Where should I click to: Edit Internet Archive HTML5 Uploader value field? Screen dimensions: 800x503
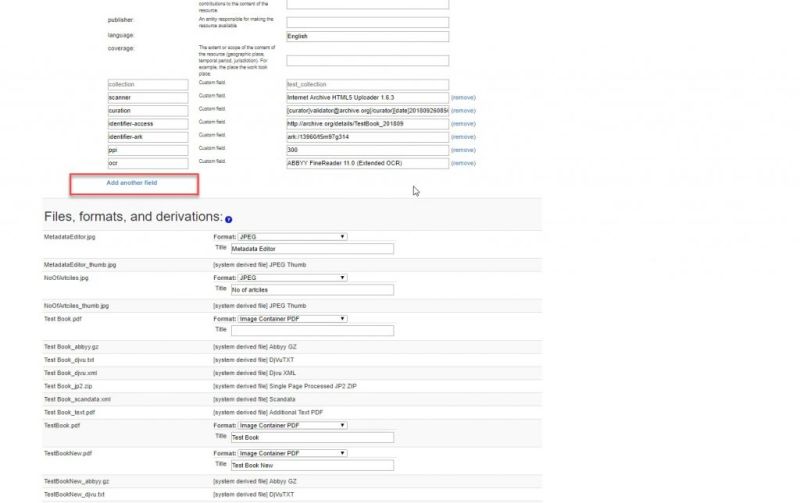[x=367, y=97]
